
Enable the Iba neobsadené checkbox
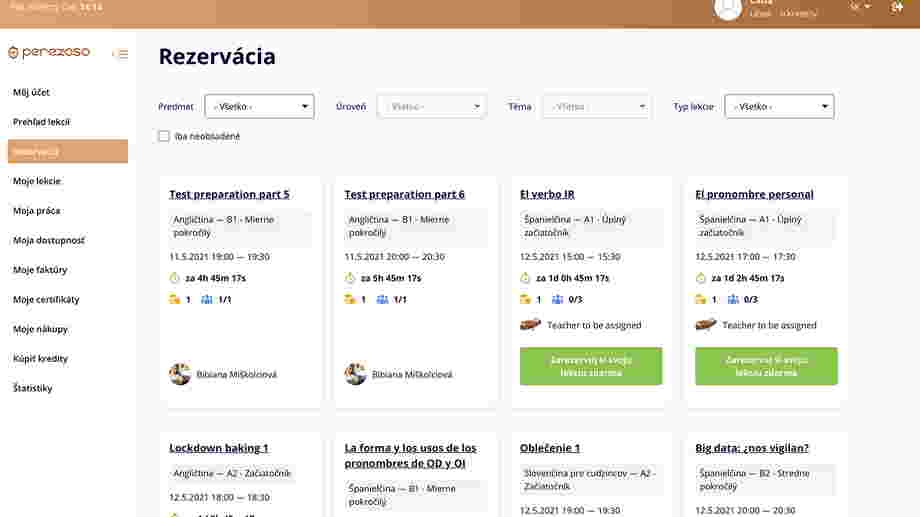[164, 136]
